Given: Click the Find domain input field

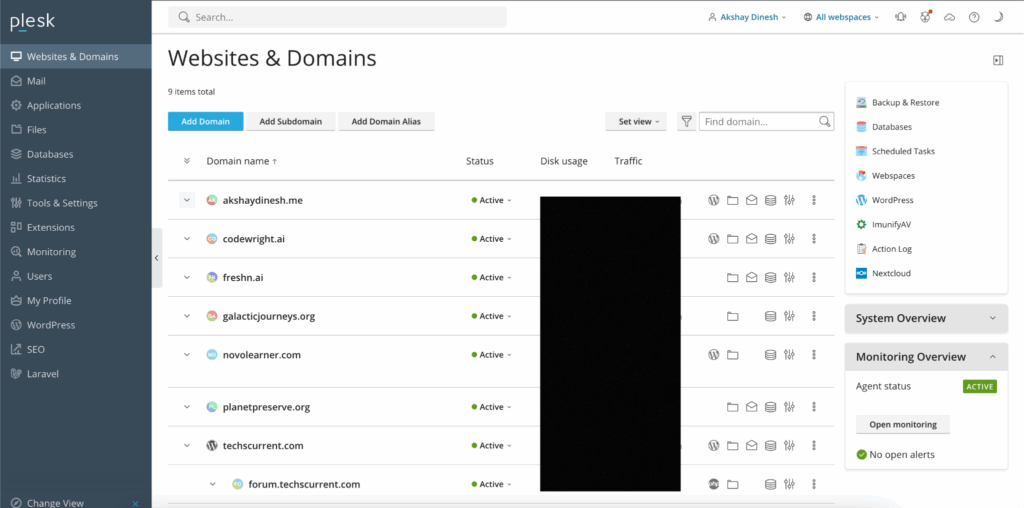Looking at the screenshot, I should pyautogui.click(x=767, y=121).
